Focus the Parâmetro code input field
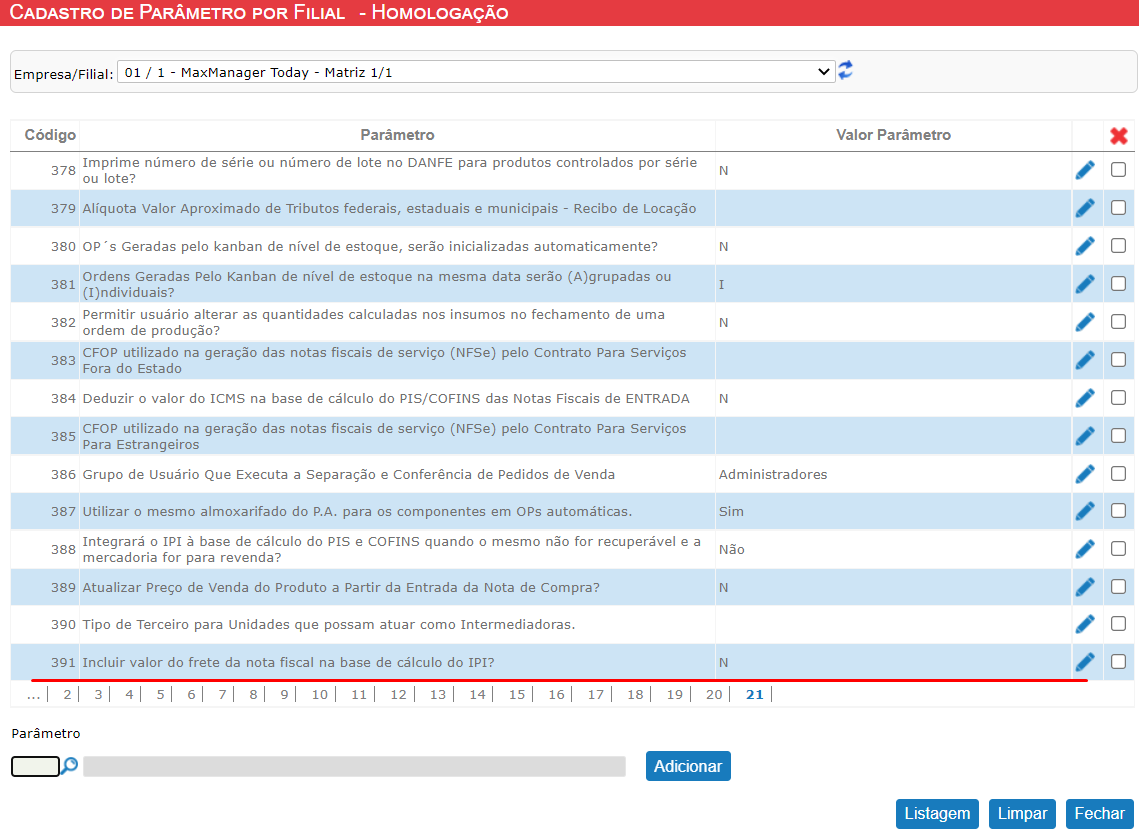The height and width of the screenshot is (837, 1139). click(x=35, y=767)
